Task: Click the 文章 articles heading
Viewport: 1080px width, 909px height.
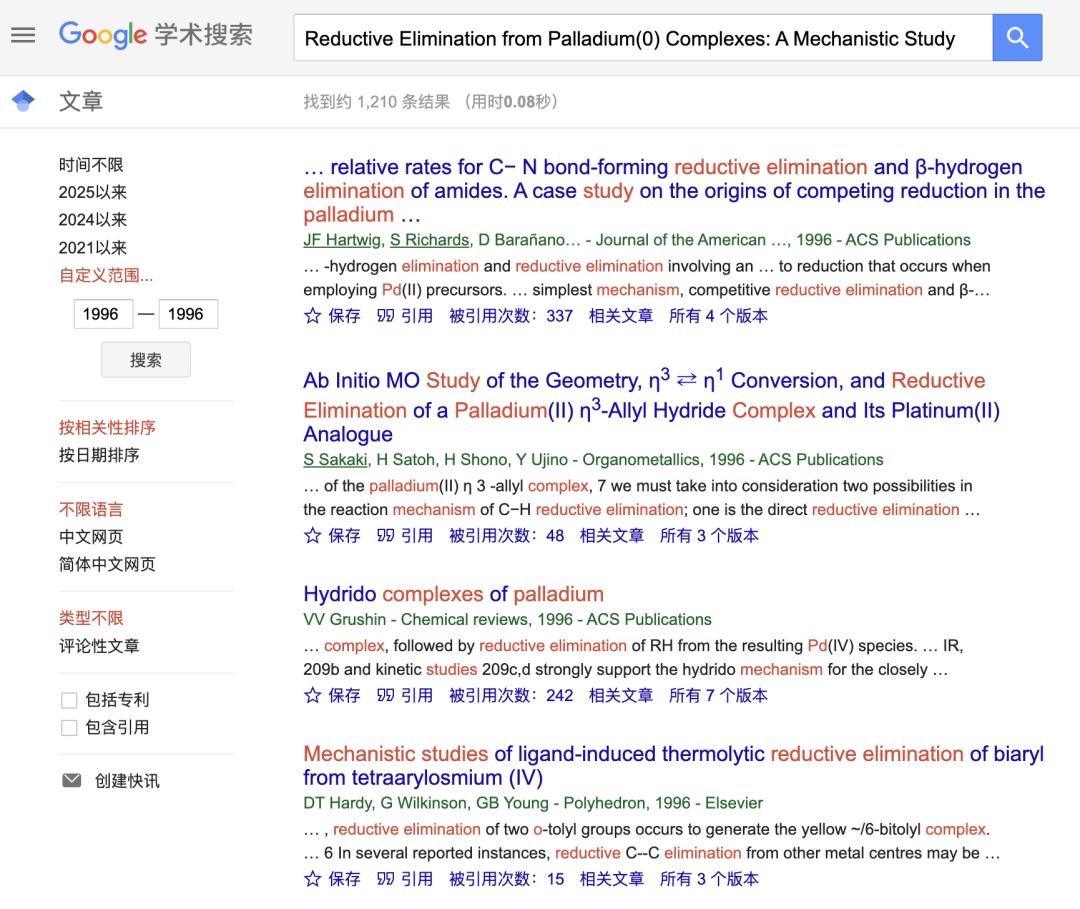Action: tap(81, 101)
